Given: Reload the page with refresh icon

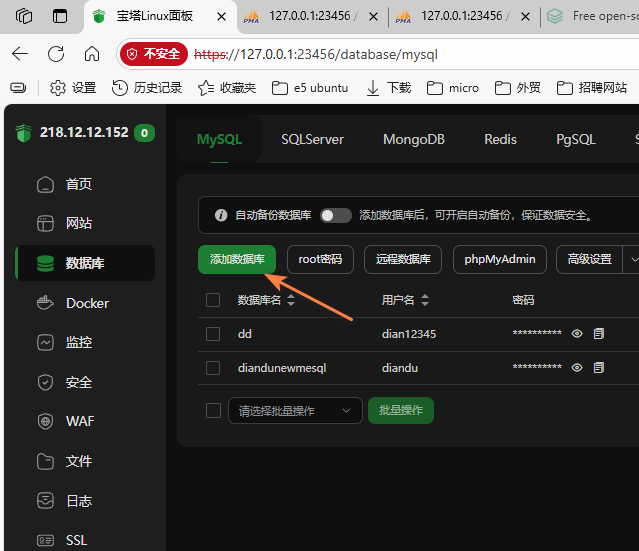Looking at the screenshot, I should [56, 54].
